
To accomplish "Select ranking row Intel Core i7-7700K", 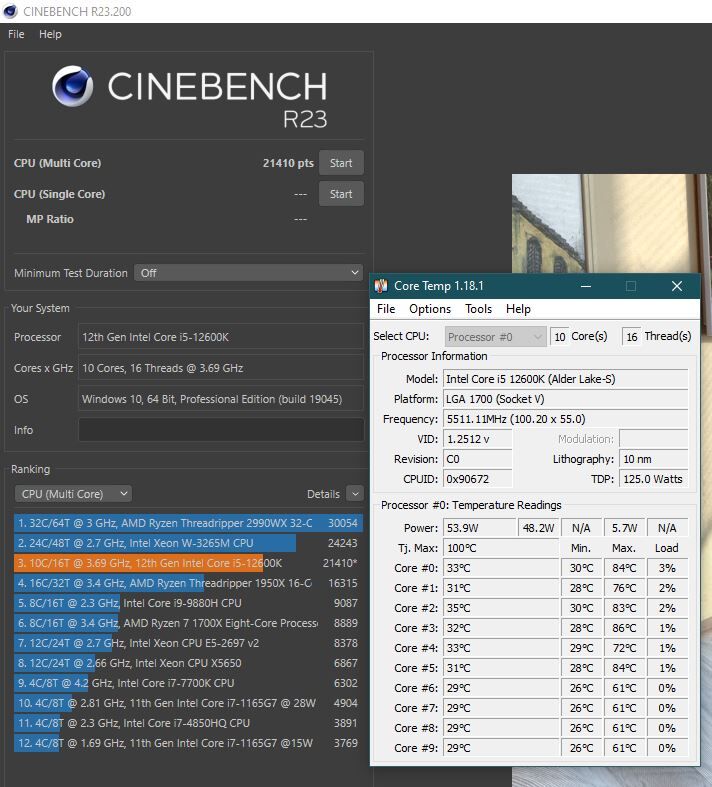I will click(x=188, y=683).
